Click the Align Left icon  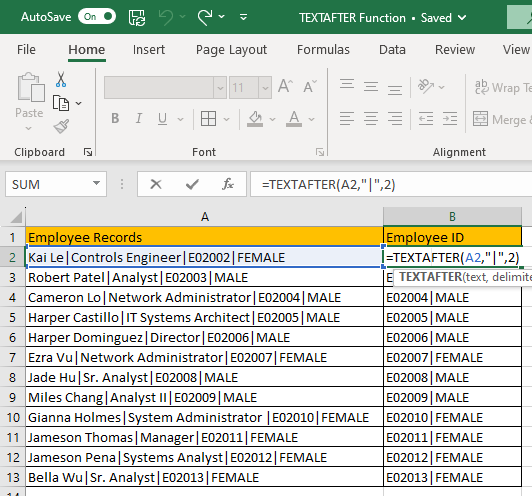pyautogui.click(x=347, y=119)
